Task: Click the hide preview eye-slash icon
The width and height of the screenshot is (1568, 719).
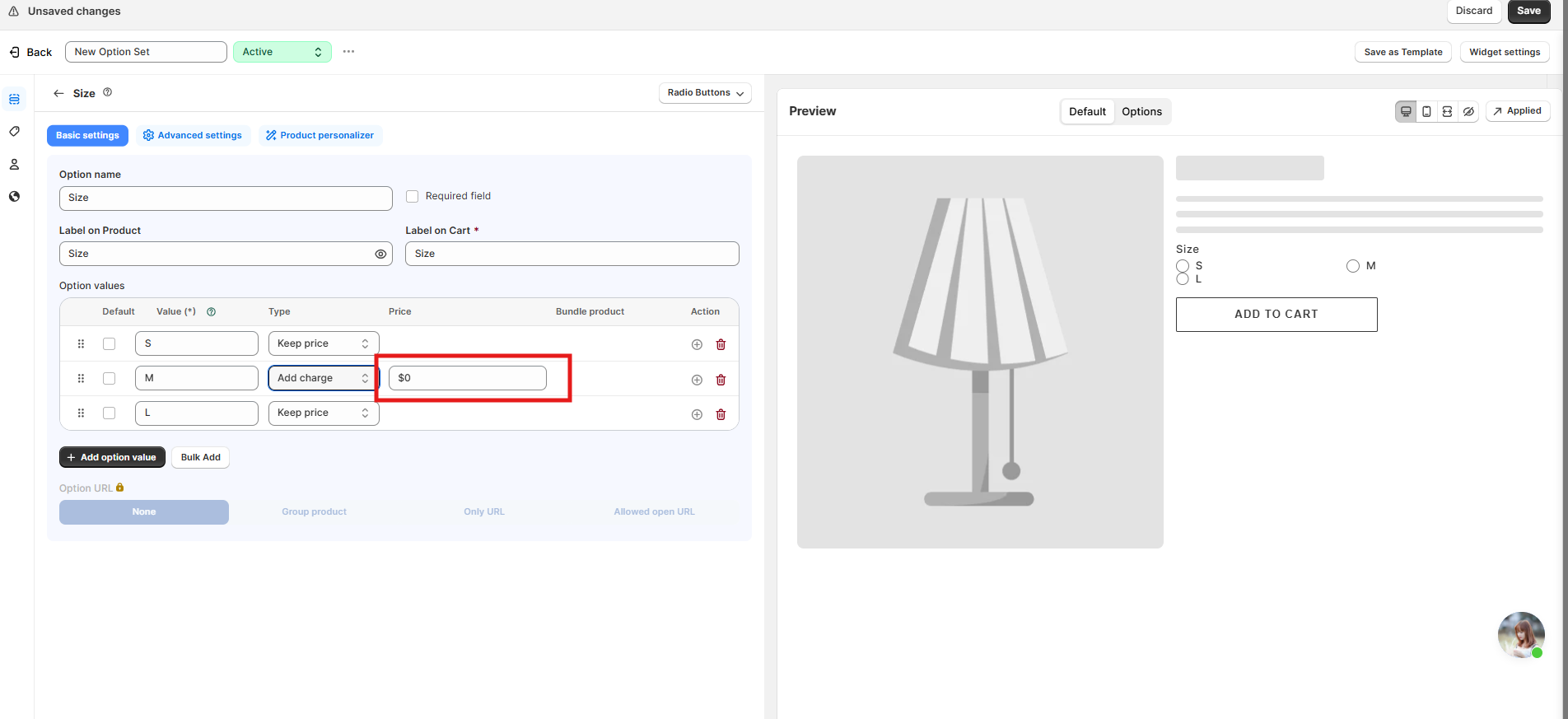Action: [1468, 111]
